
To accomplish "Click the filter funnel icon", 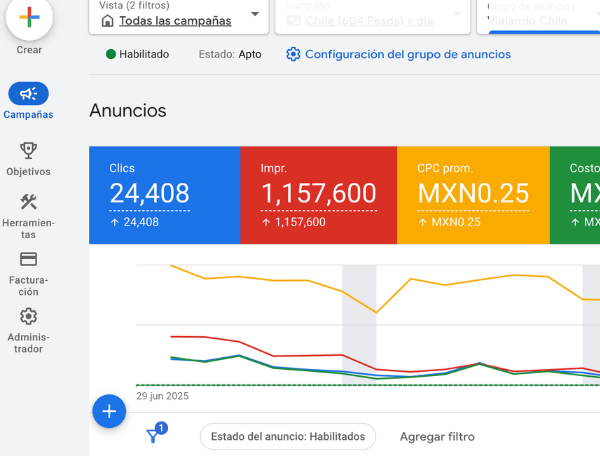I will pyautogui.click(x=153, y=435).
